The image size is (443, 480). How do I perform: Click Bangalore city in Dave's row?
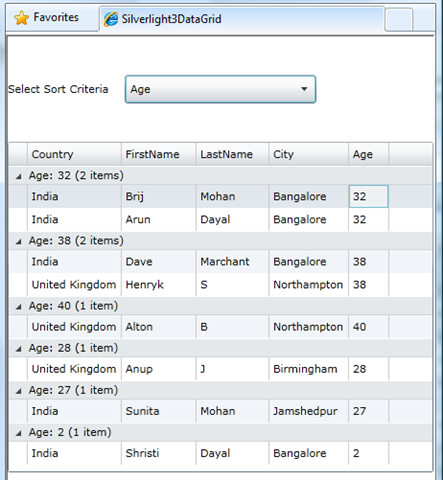coord(309,262)
